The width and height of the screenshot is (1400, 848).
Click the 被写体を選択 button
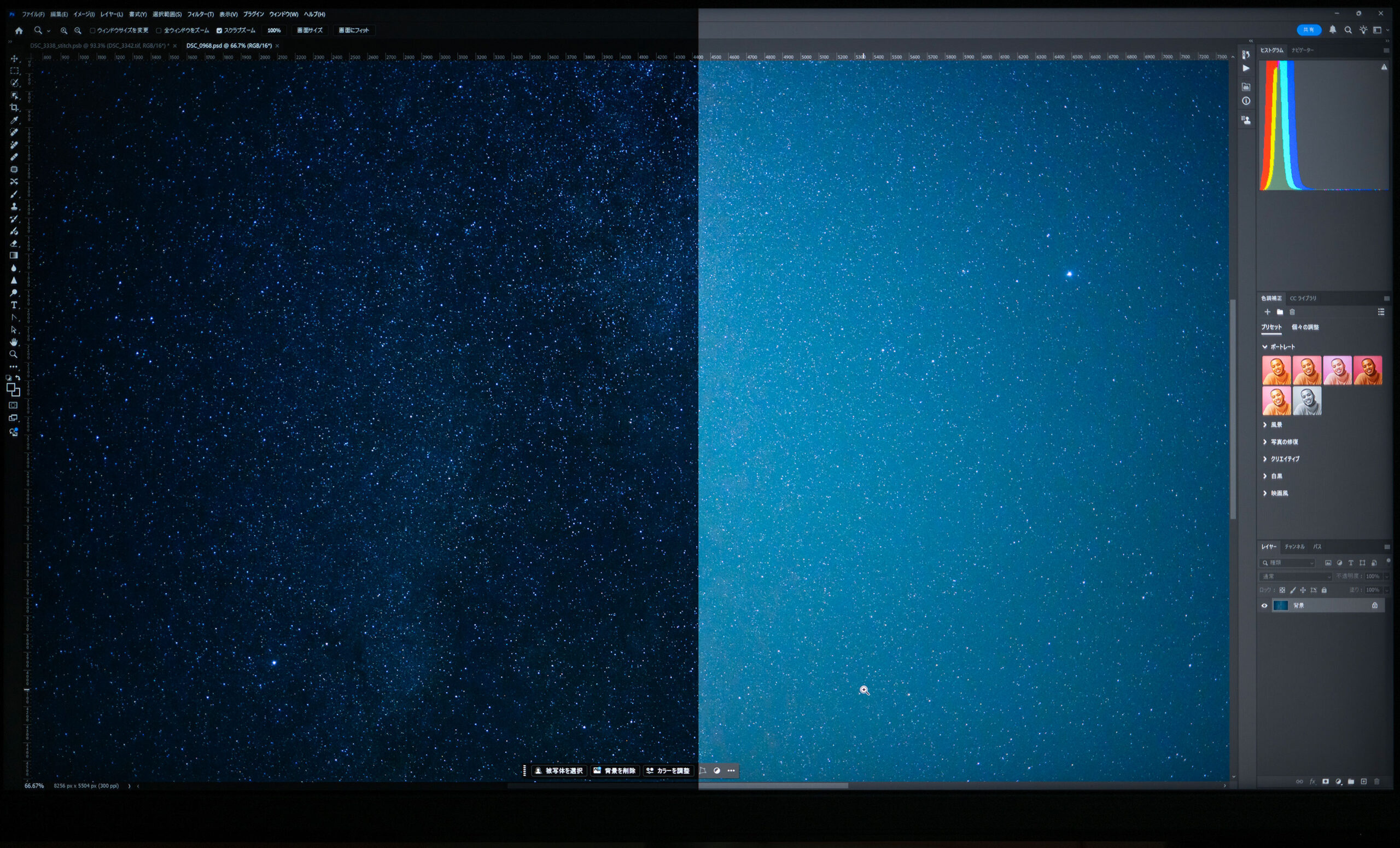(559, 771)
